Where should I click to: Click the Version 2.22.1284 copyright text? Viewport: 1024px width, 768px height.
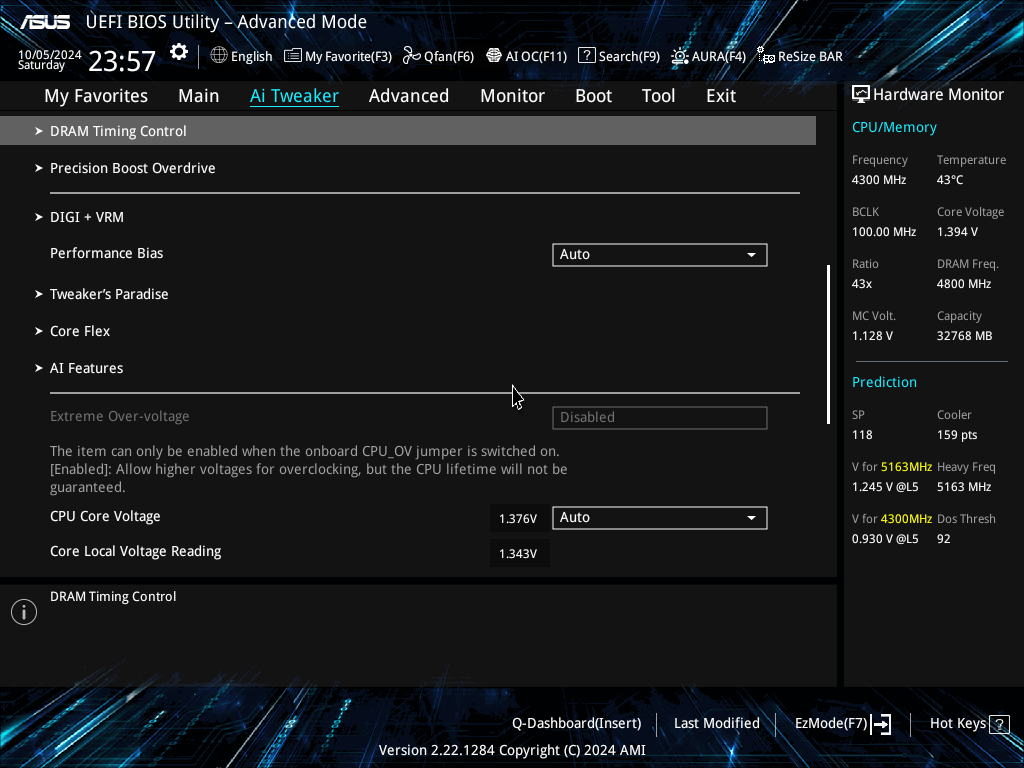tap(512, 750)
